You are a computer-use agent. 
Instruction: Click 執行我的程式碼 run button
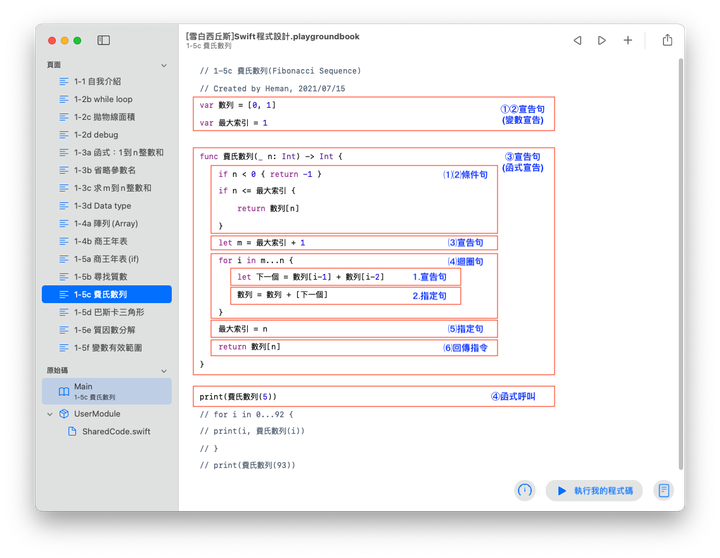(x=594, y=490)
